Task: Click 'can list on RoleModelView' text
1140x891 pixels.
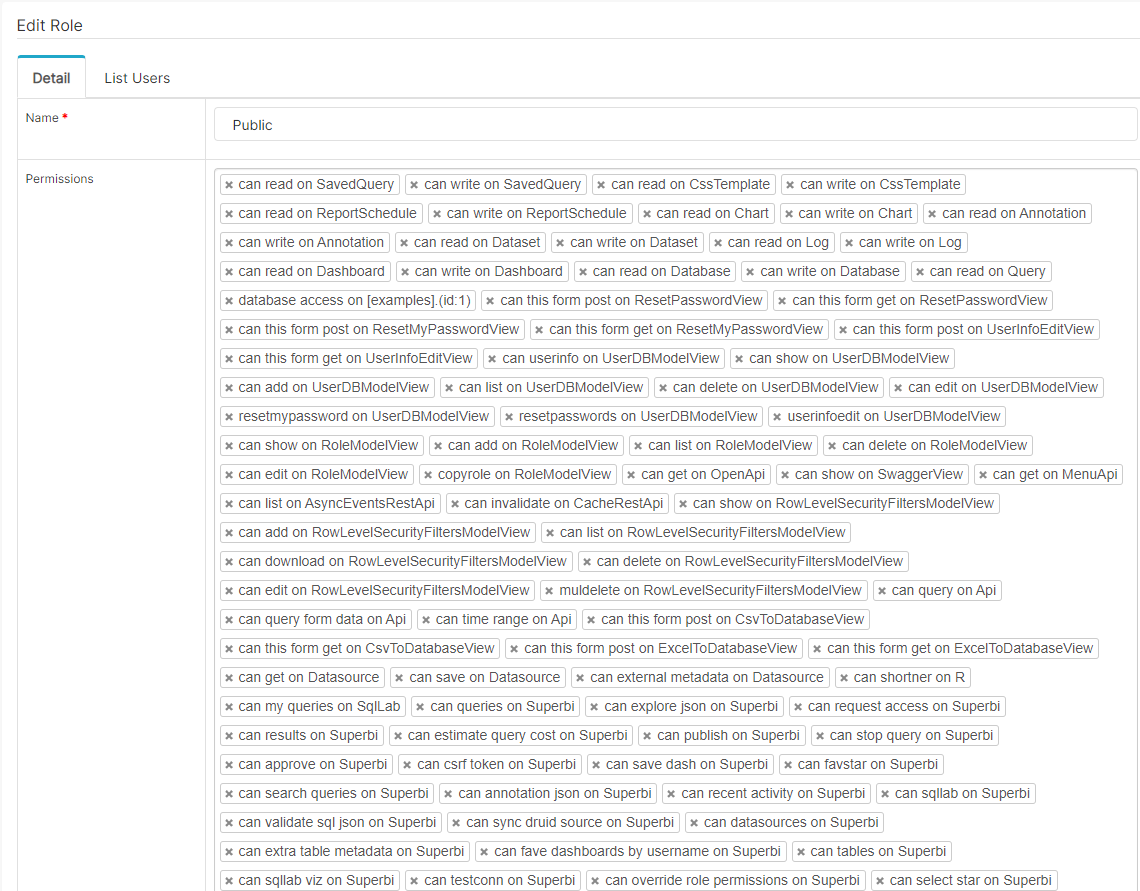Action: [x=730, y=446]
